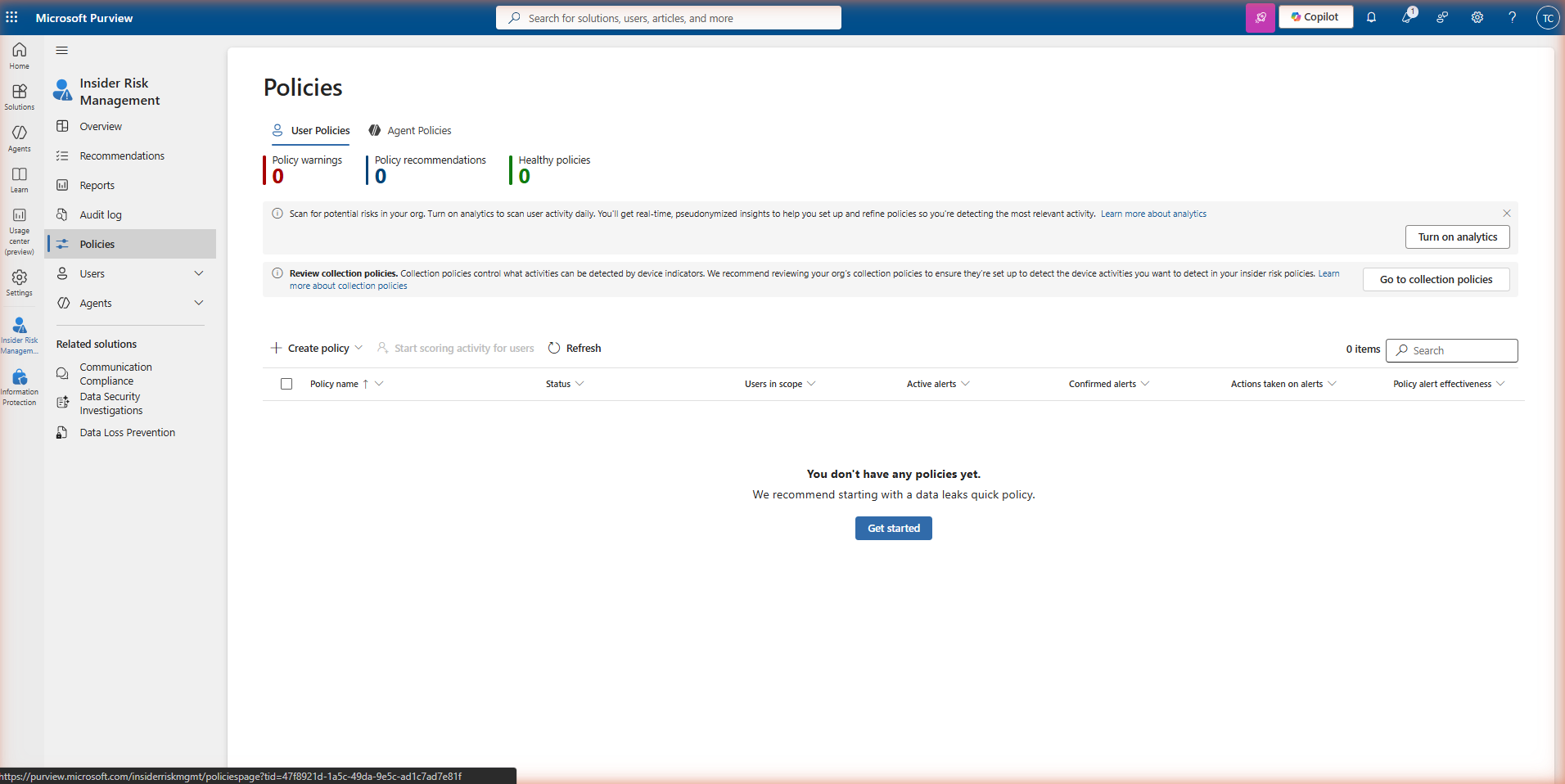This screenshot has width=1565, height=784.
Task: Navigate to Home from the left rail
Action: 19,54
